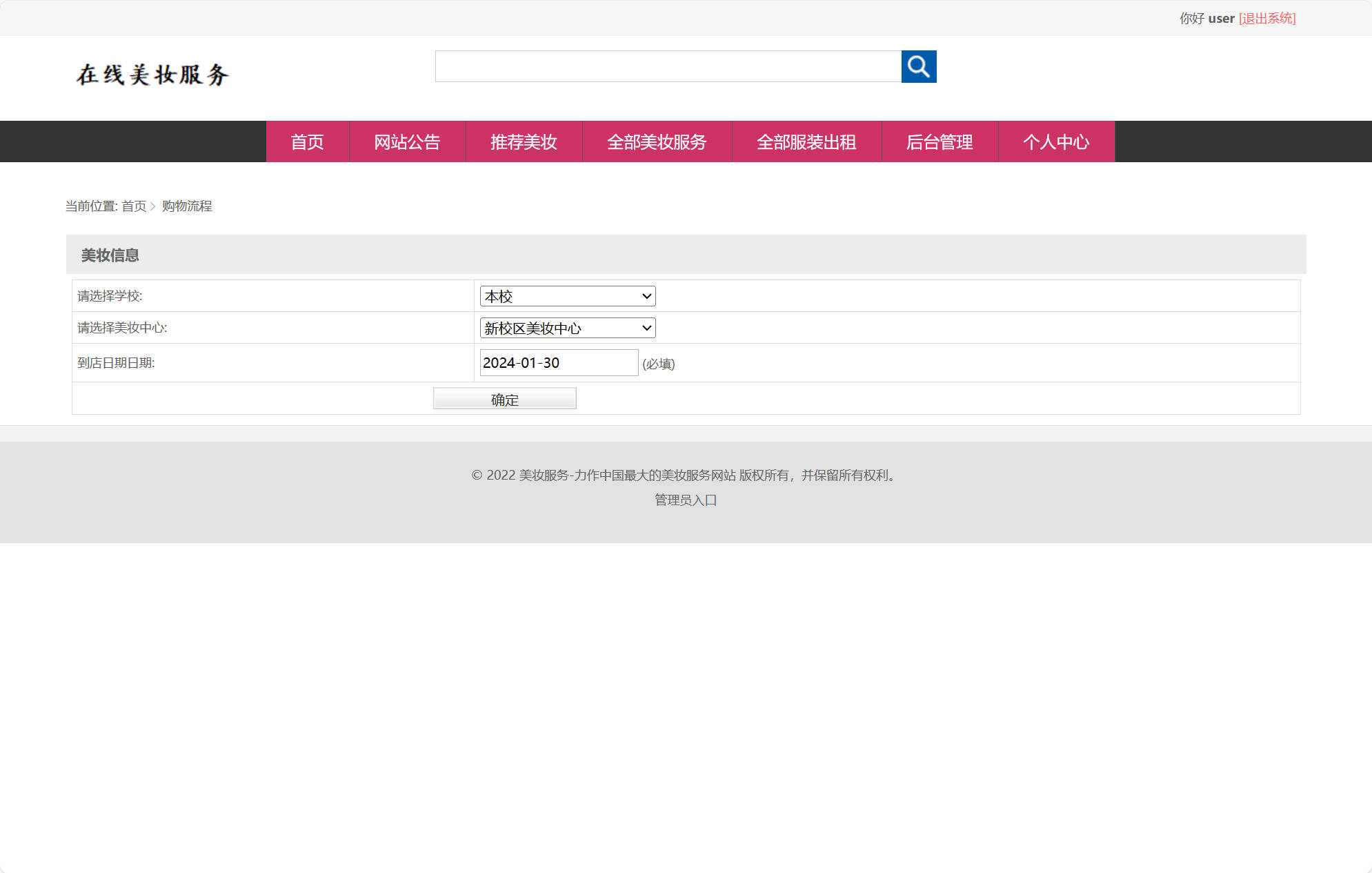Open the 后台管理 admin page
The width and height of the screenshot is (1372, 873).
(939, 141)
